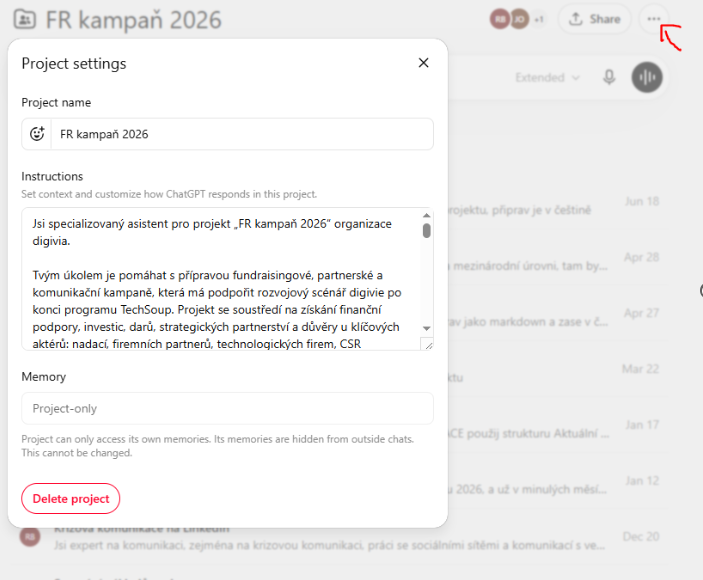Click the Instructions scrollbar down arrow

(427, 329)
